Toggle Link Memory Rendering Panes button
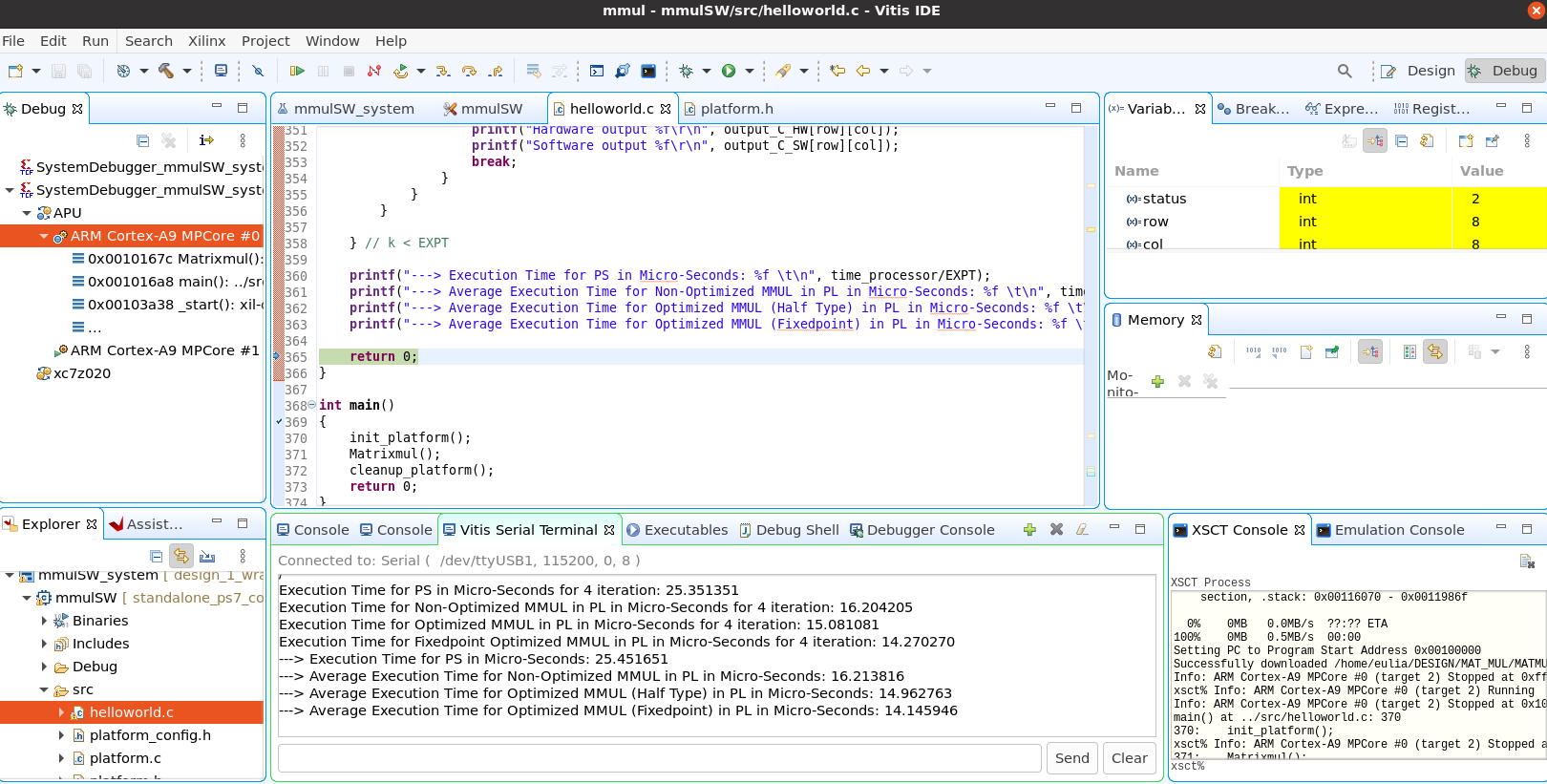The image size is (1547, 784). [1434, 352]
